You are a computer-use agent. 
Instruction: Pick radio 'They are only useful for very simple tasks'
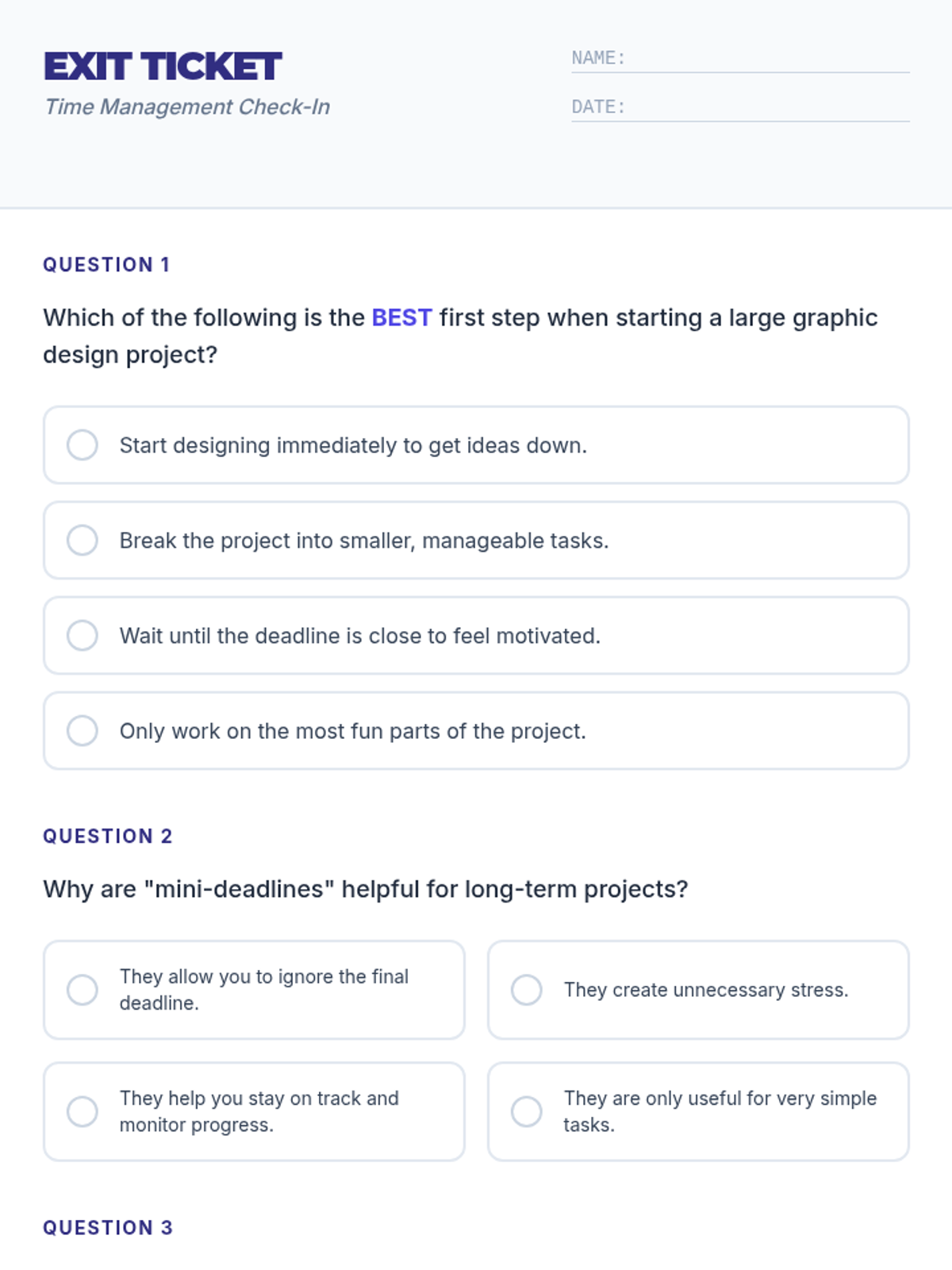pos(527,1111)
